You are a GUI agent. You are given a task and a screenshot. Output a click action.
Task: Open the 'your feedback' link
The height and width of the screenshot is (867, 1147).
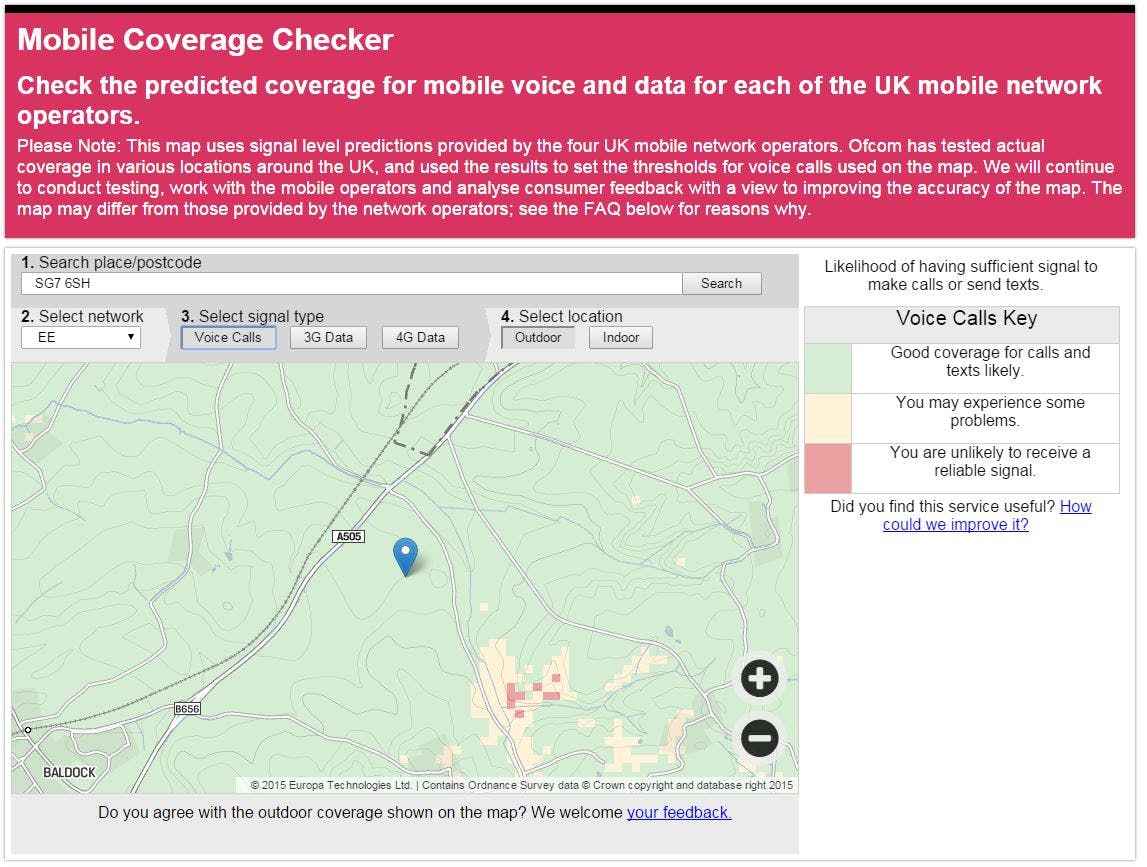(679, 812)
